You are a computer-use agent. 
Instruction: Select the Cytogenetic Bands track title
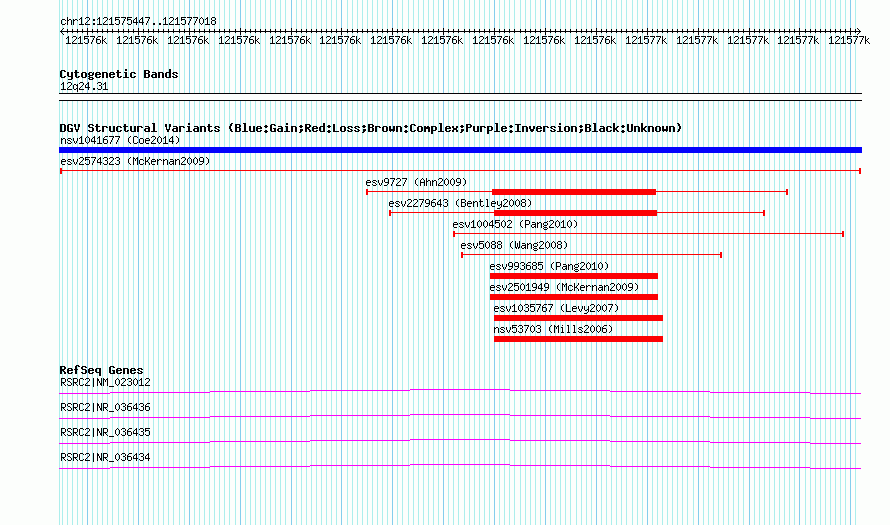click(119, 74)
